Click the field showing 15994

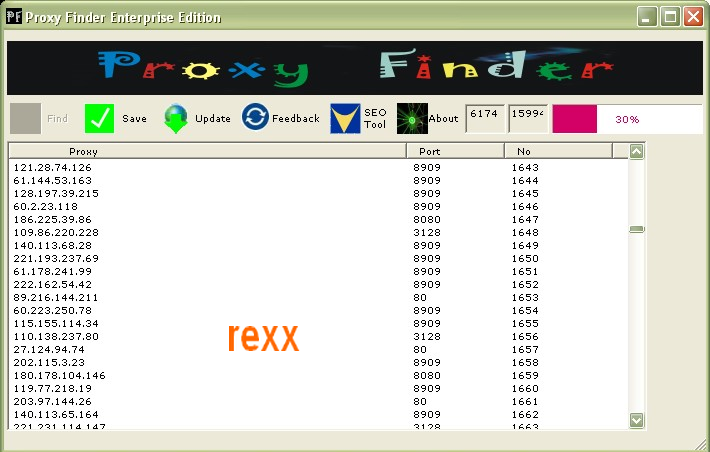tap(528, 119)
